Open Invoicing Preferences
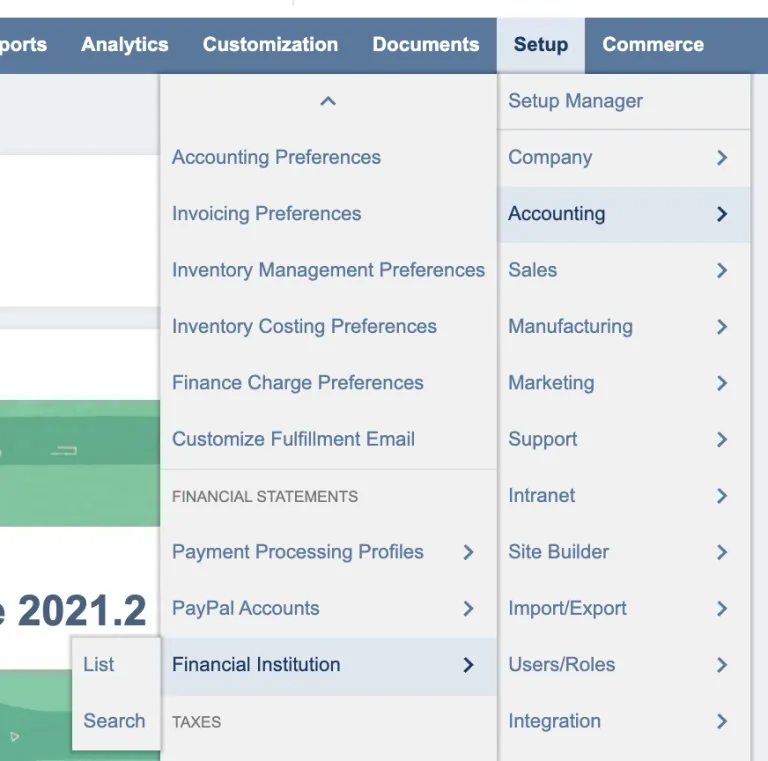Image resolution: width=768 pixels, height=761 pixels. pyautogui.click(x=266, y=214)
